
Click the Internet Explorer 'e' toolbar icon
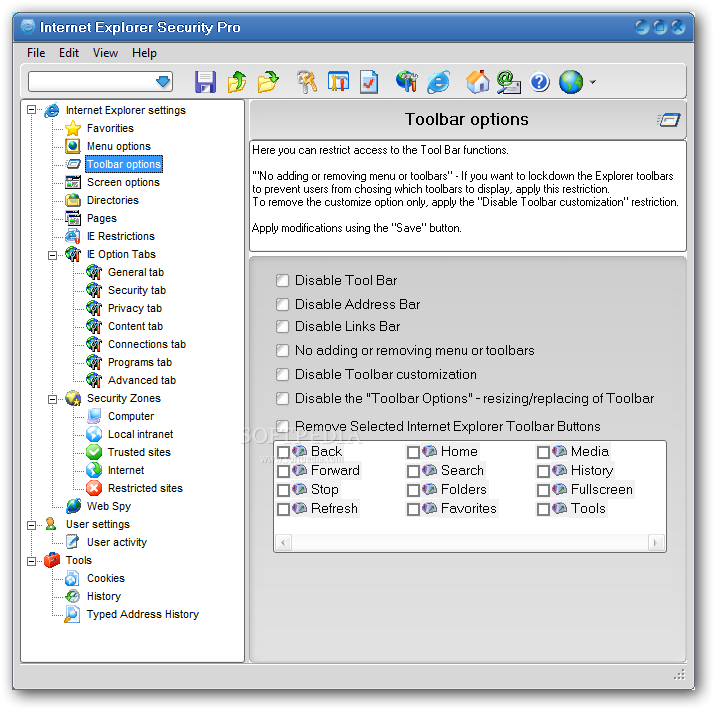click(x=438, y=82)
